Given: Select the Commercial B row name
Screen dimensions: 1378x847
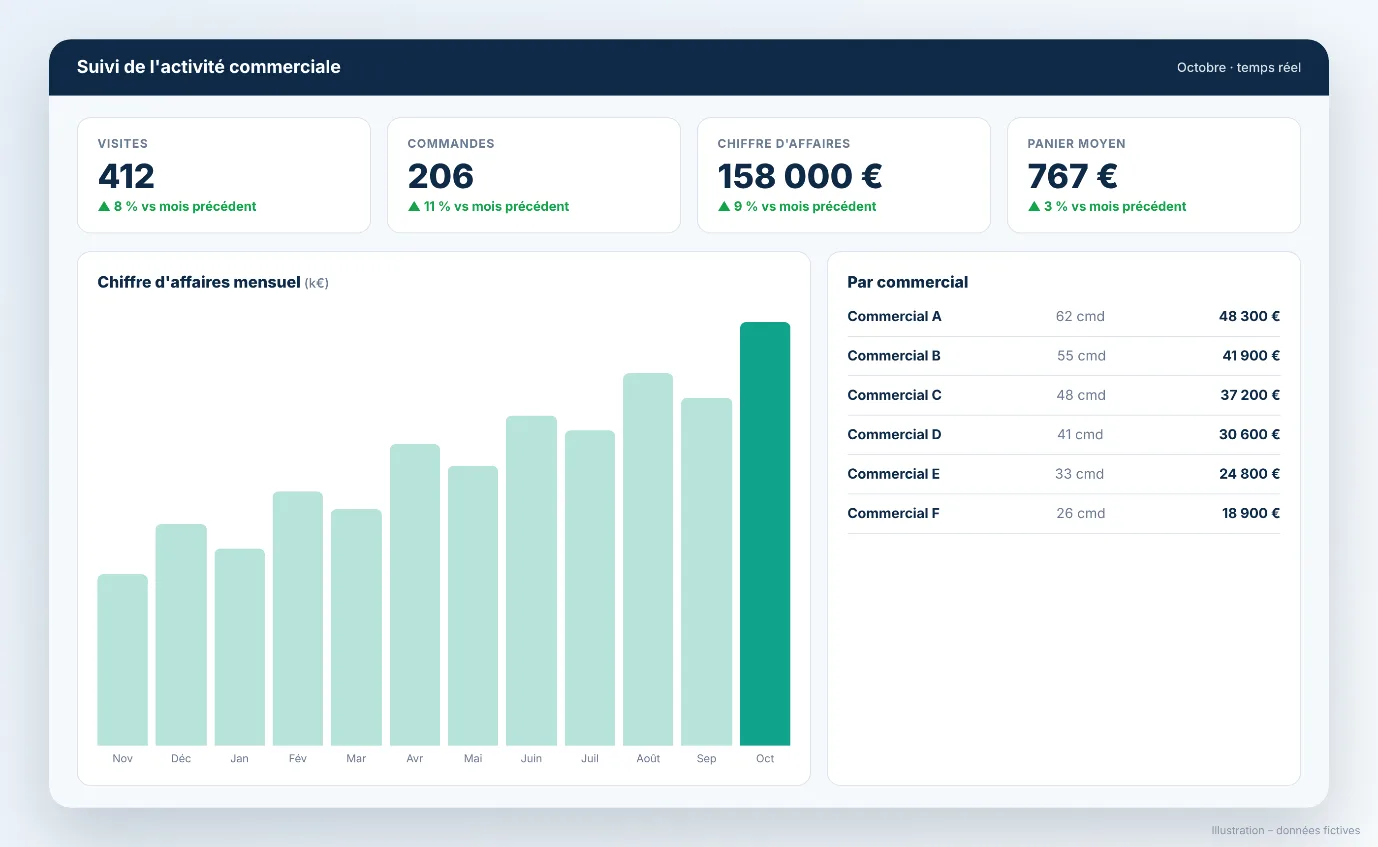Looking at the screenshot, I should 894,356.
